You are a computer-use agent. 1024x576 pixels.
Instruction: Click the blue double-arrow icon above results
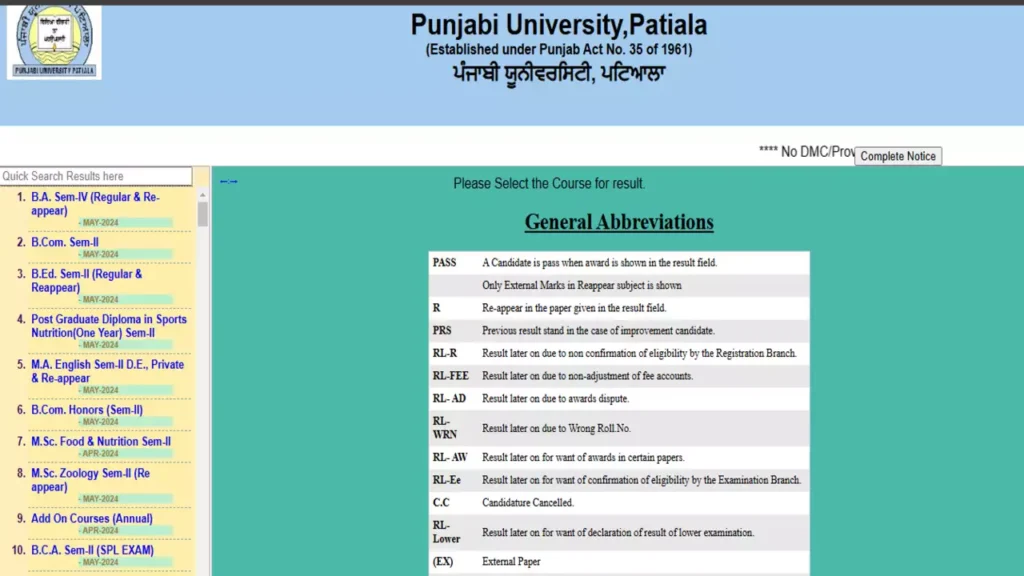click(x=228, y=182)
